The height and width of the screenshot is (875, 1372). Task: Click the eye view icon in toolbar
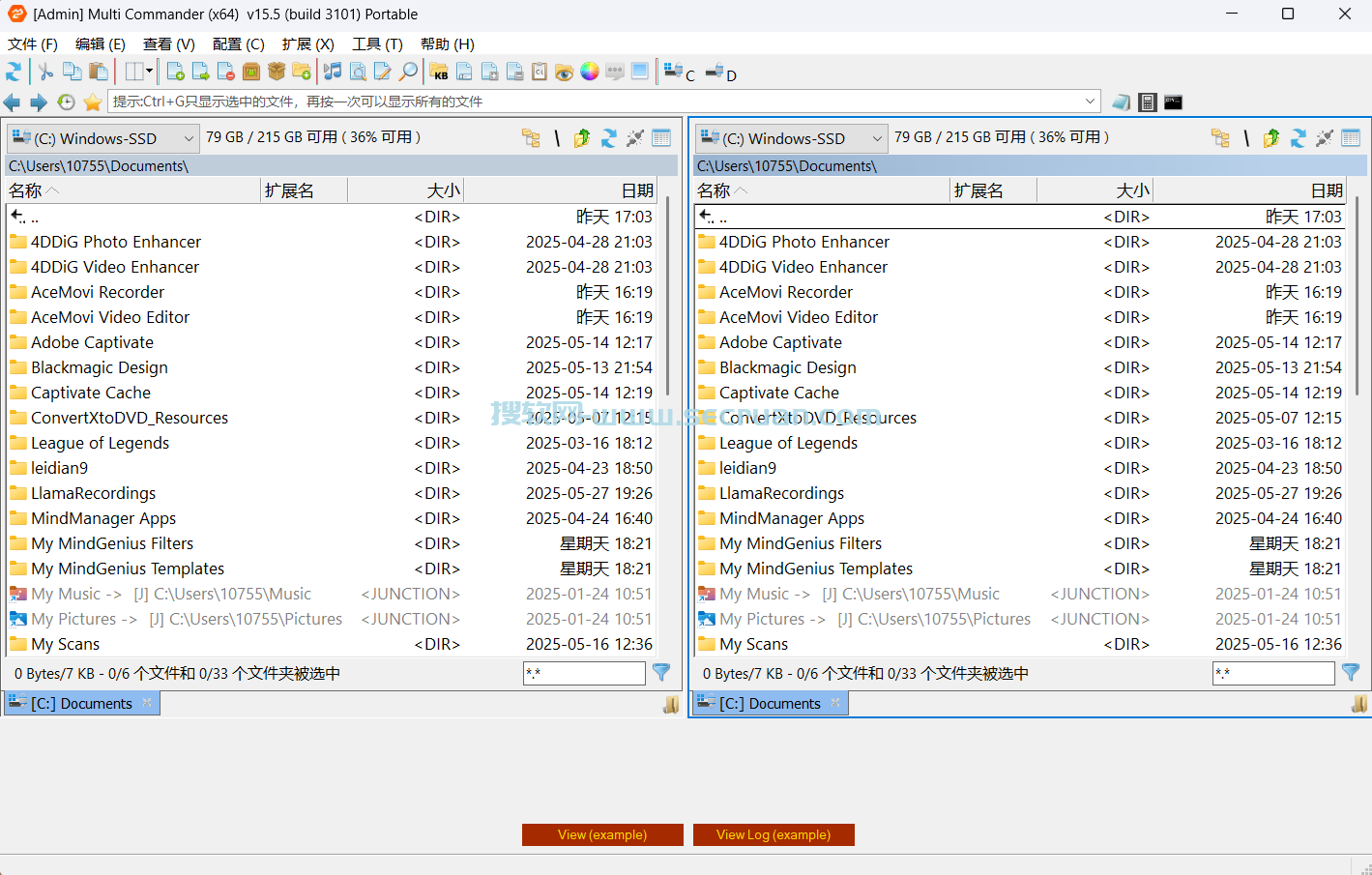(565, 72)
